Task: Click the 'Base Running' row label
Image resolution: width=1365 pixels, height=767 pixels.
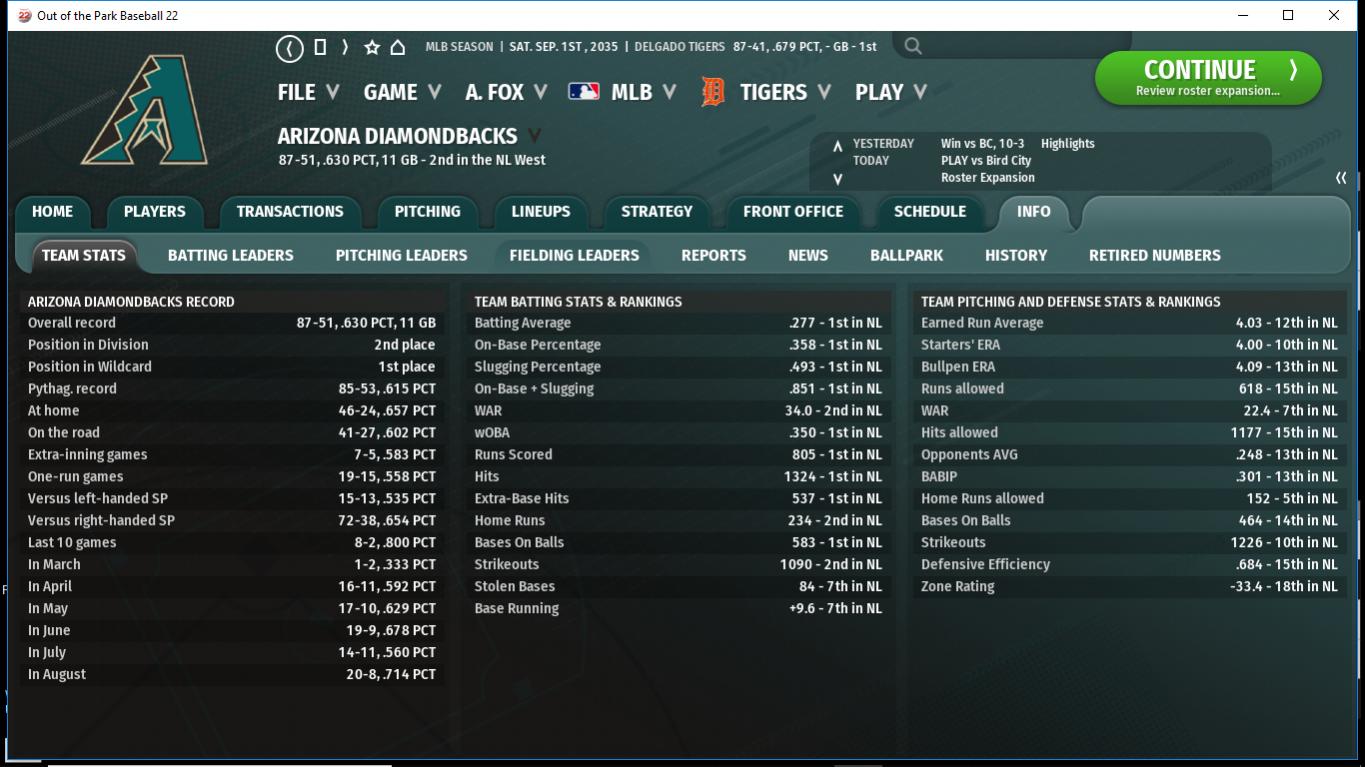Action: [x=517, y=609]
